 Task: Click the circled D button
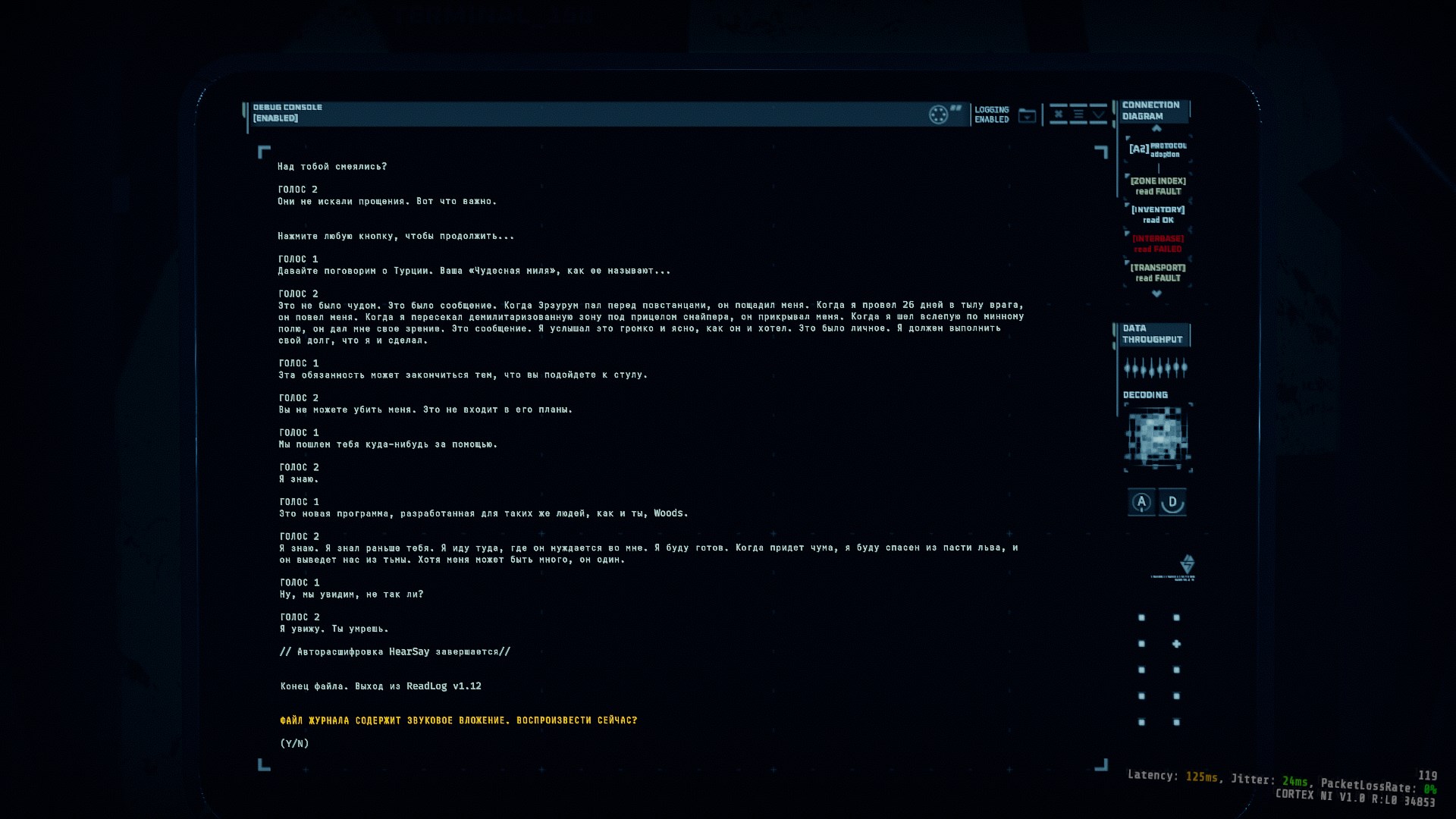1172,502
